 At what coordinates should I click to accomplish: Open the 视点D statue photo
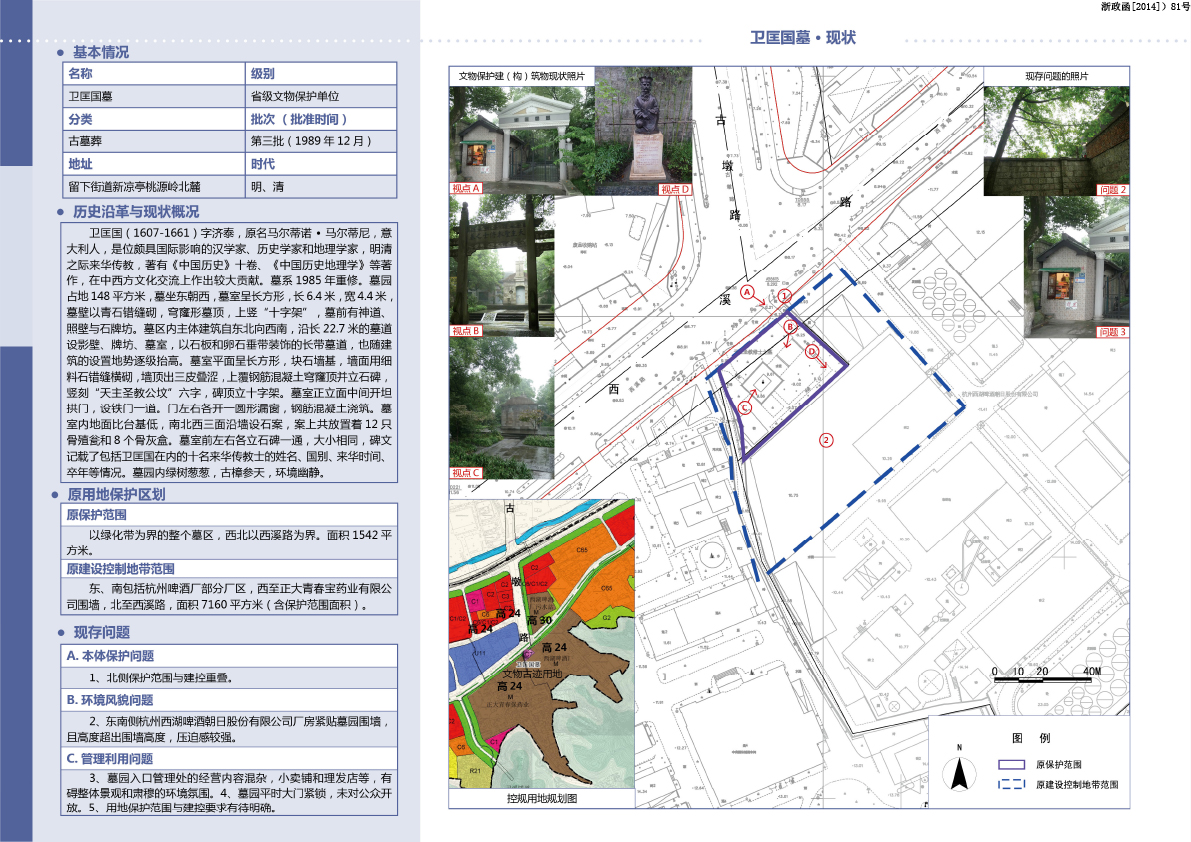645,139
